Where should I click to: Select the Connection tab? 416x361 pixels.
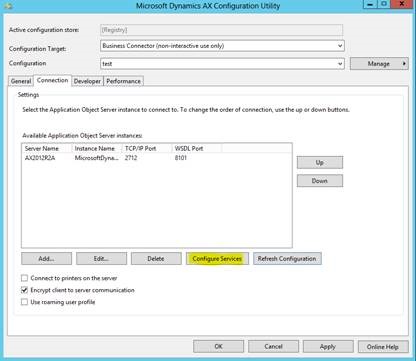52,80
